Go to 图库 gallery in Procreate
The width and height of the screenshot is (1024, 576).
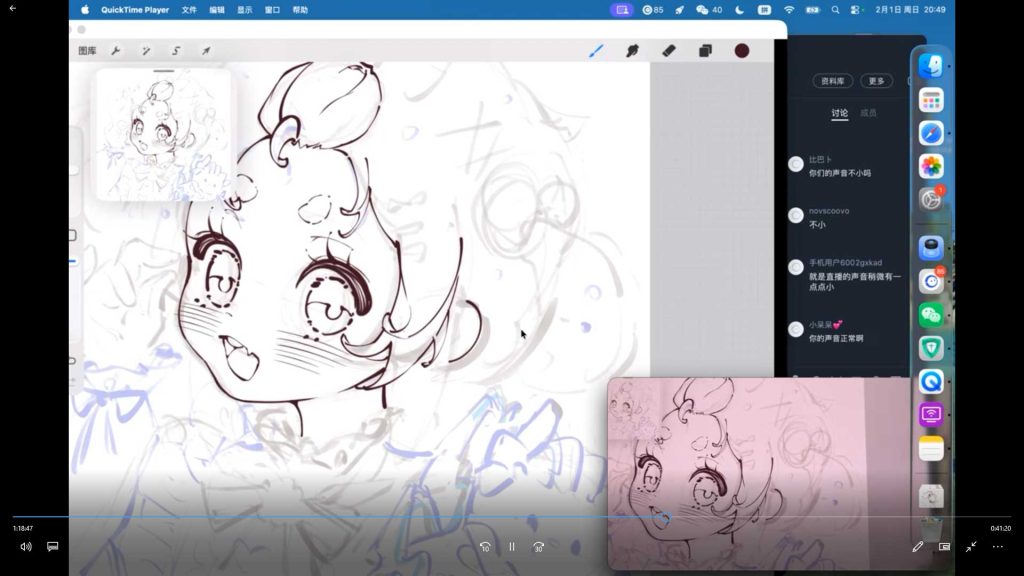pos(88,51)
